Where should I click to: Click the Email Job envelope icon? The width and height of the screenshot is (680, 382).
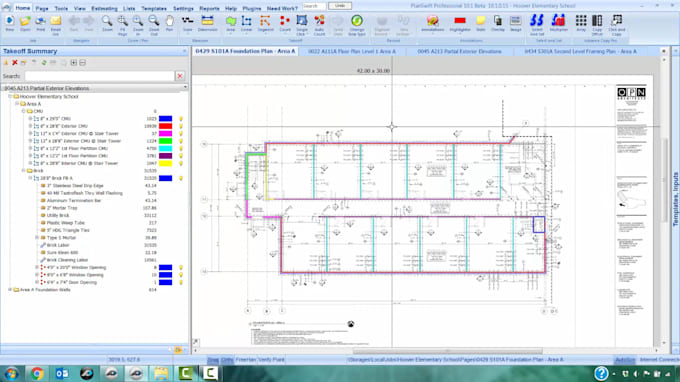tap(56, 21)
